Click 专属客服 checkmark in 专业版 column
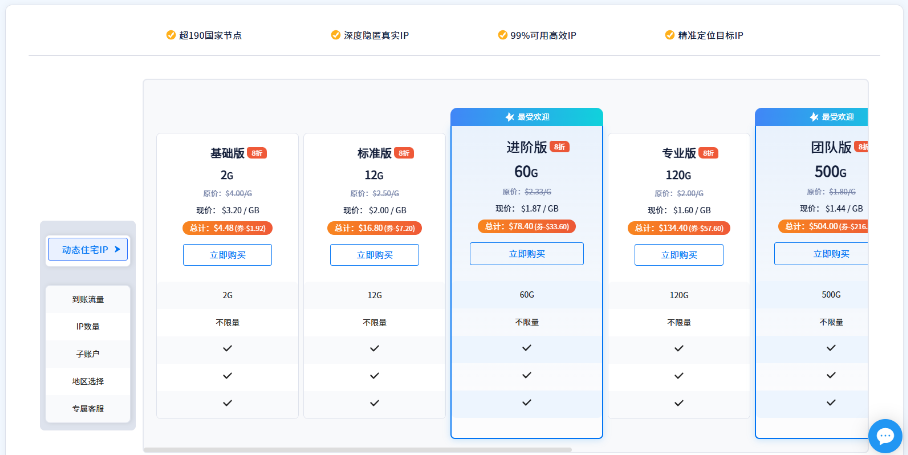This screenshot has height=455, width=908. coord(679,403)
